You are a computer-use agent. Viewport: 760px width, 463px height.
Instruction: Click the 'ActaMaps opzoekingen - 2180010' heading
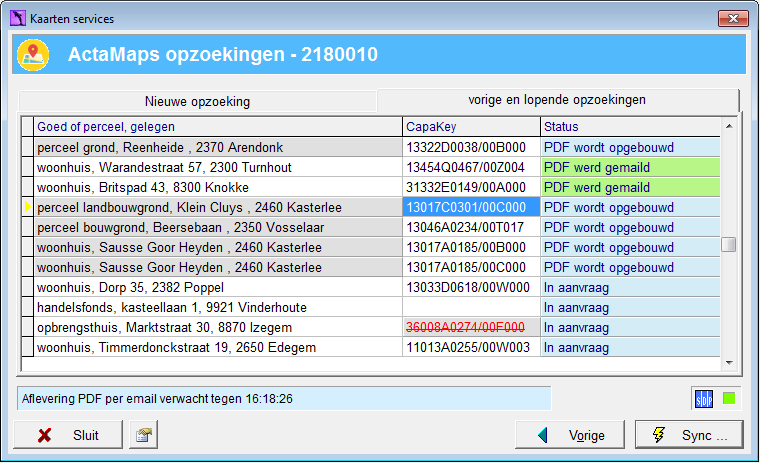222,54
